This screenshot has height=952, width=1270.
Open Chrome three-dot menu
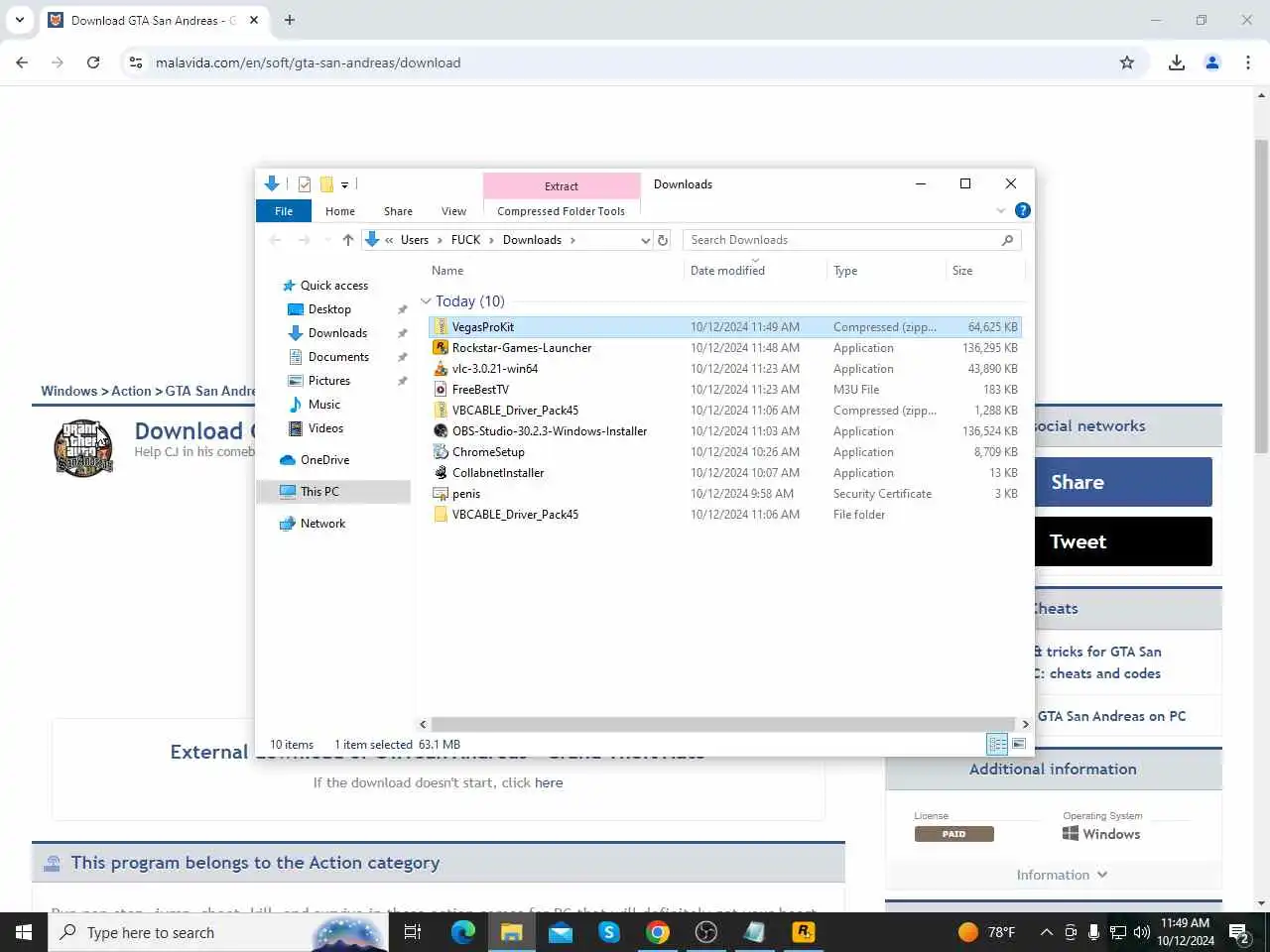click(1248, 62)
